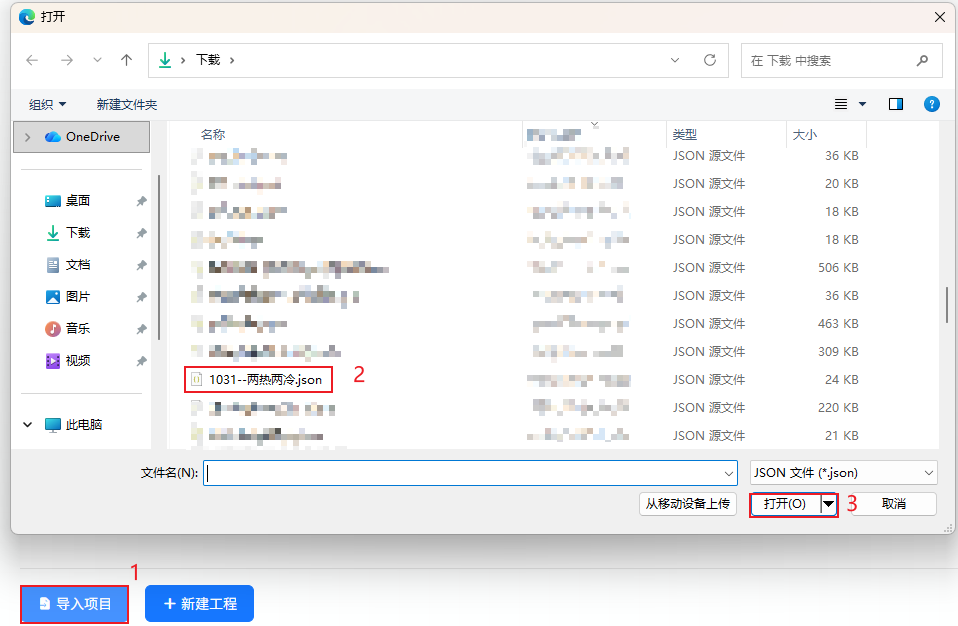Open recent locations dropdown arrow
The width and height of the screenshot is (958, 626).
[97, 60]
